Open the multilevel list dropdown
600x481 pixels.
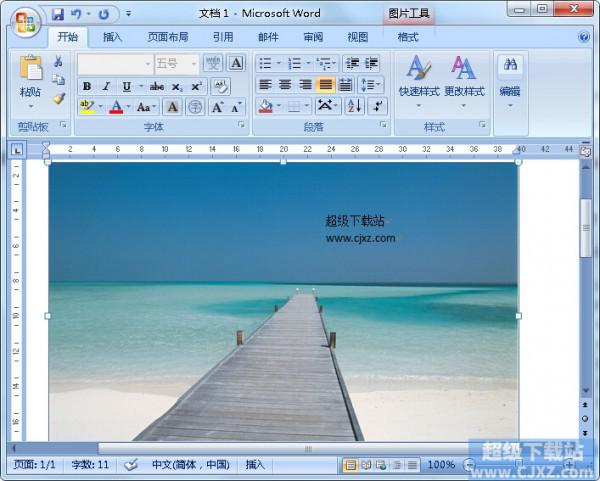coord(326,64)
